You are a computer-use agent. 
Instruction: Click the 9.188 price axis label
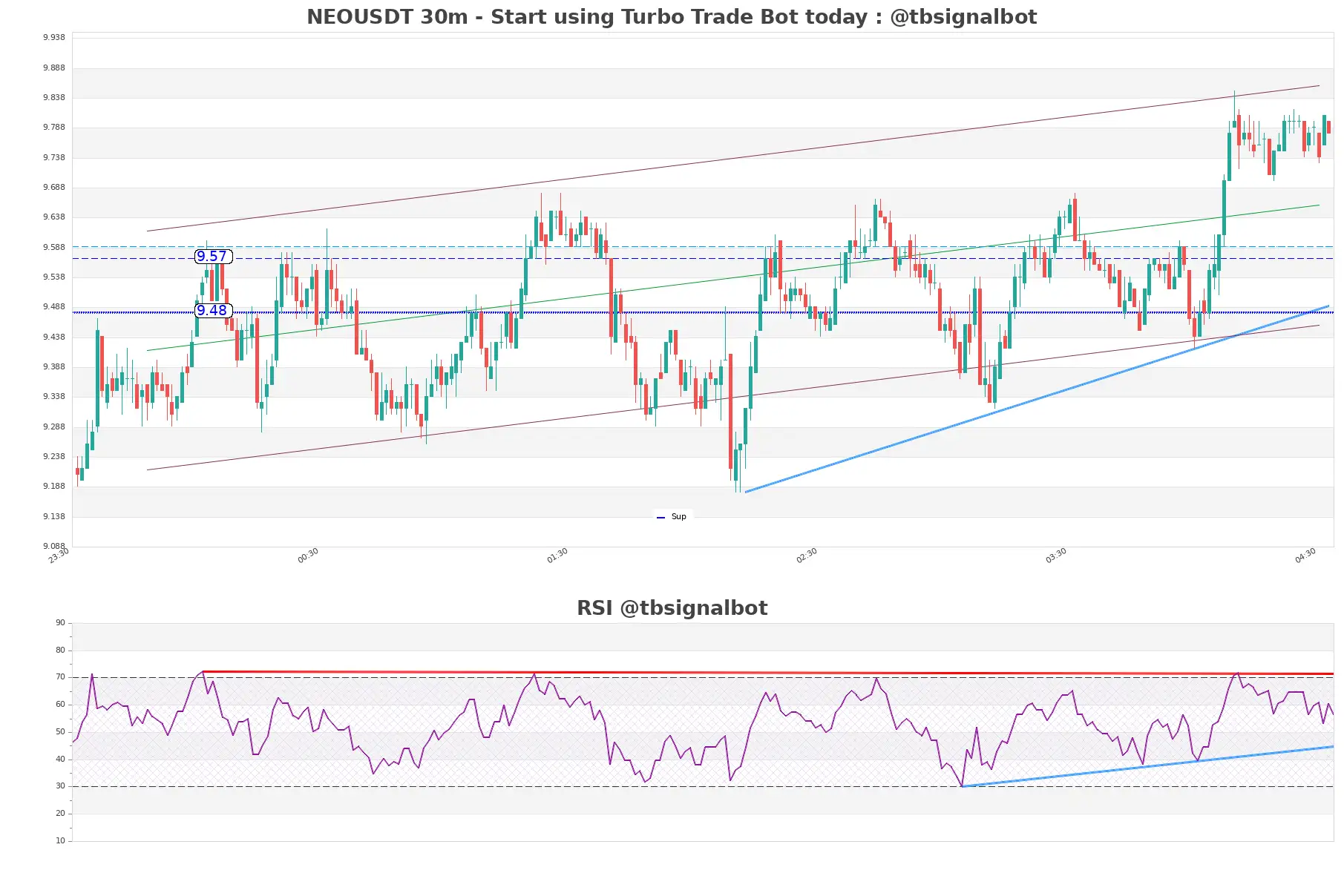coord(54,487)
